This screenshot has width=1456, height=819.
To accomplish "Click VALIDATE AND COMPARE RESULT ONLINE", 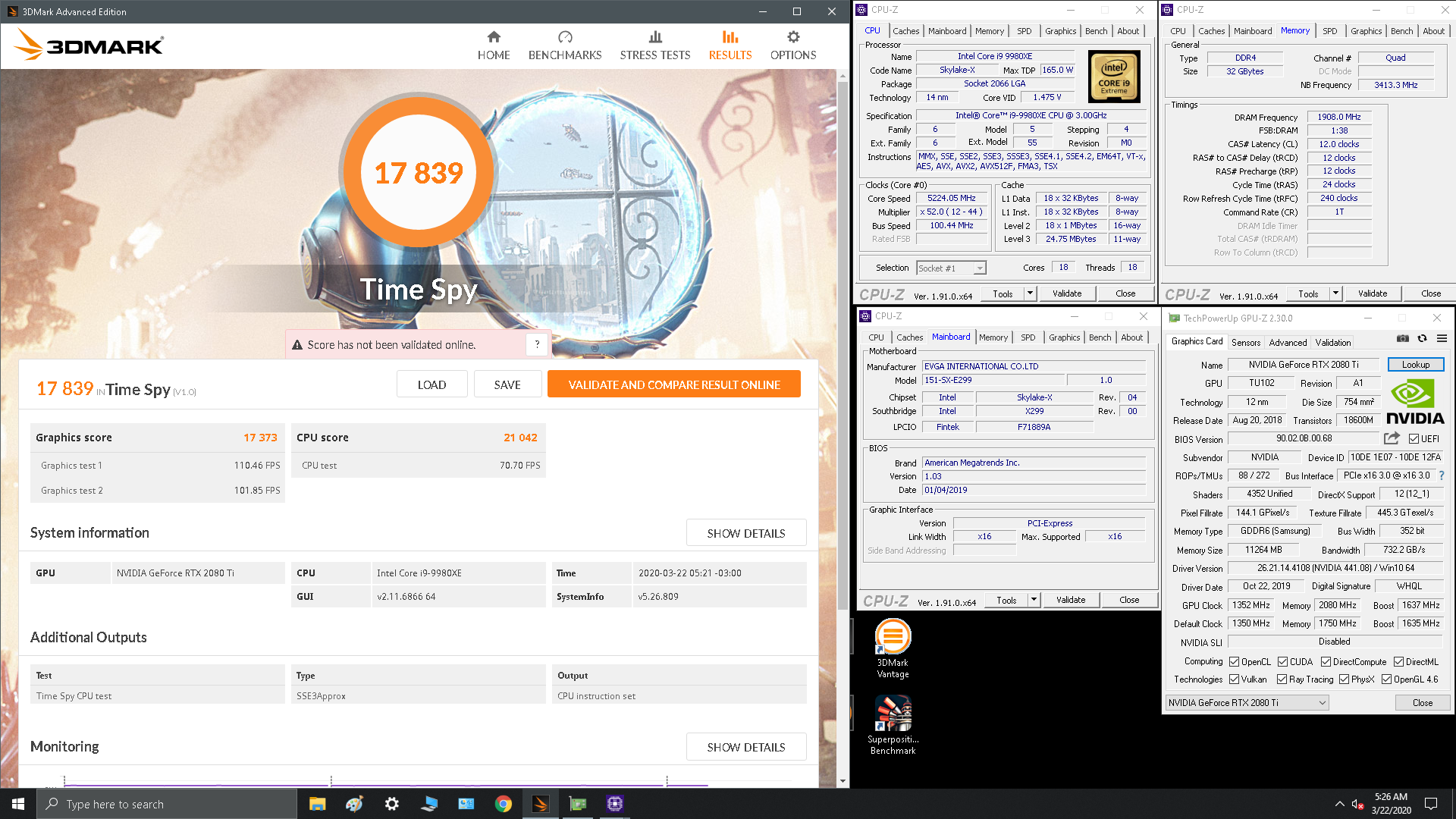I will tap(674, 384).
